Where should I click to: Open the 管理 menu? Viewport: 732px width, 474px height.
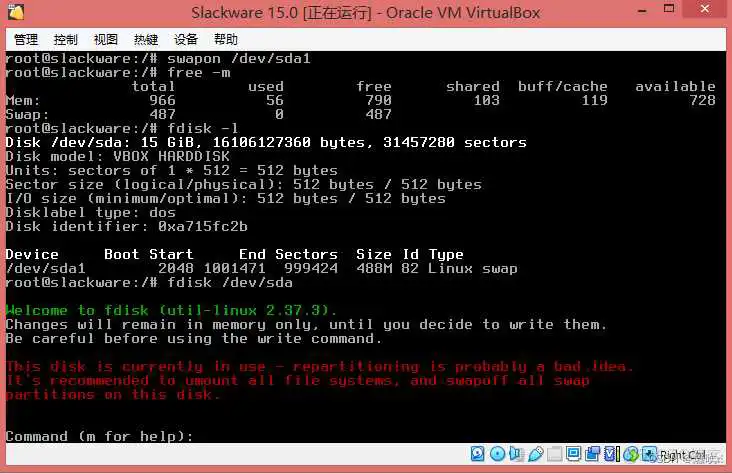26,39
